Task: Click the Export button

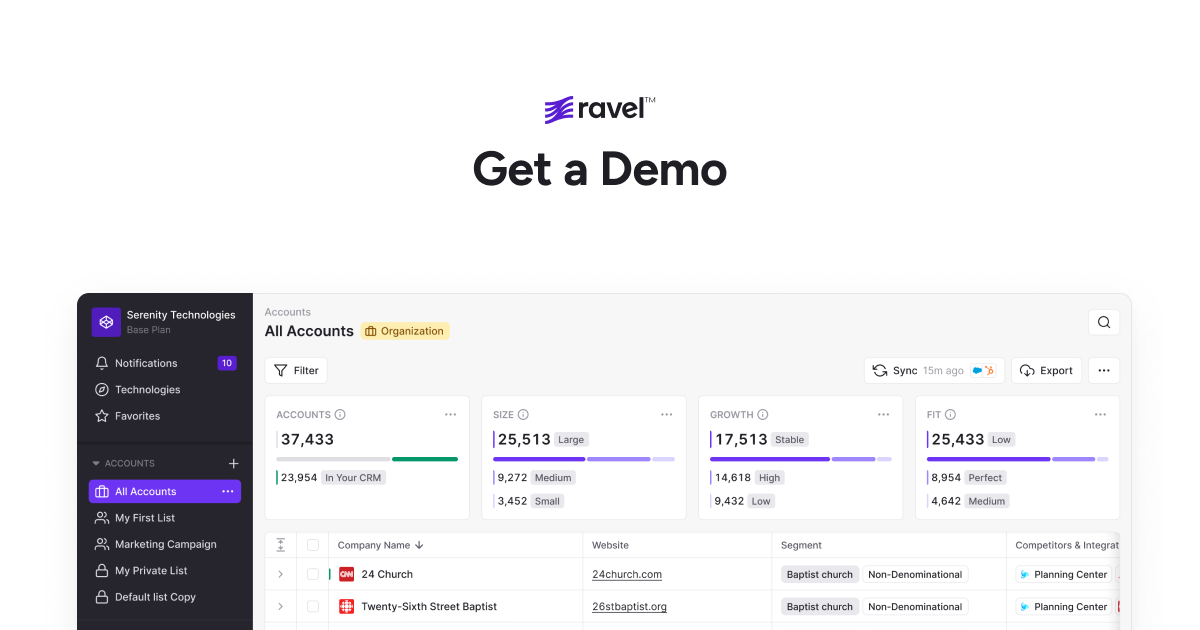Action: tap(1046, 370)
